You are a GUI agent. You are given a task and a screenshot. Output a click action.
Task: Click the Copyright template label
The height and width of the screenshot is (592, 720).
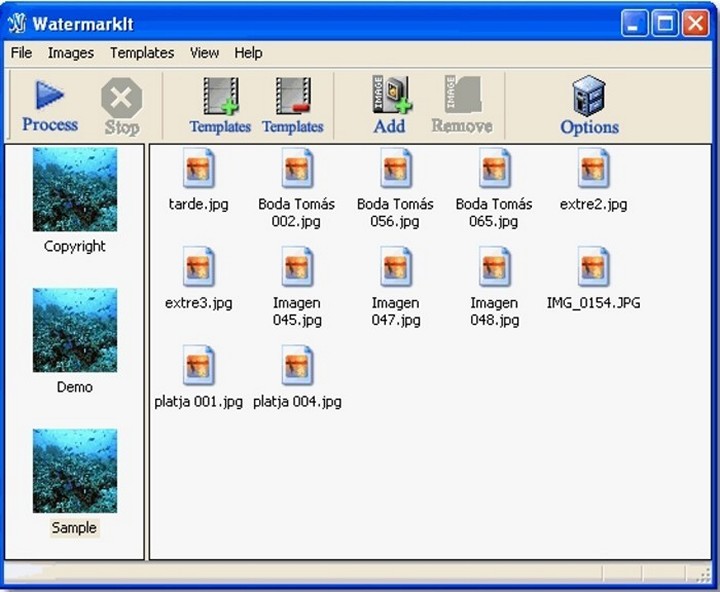74,246
